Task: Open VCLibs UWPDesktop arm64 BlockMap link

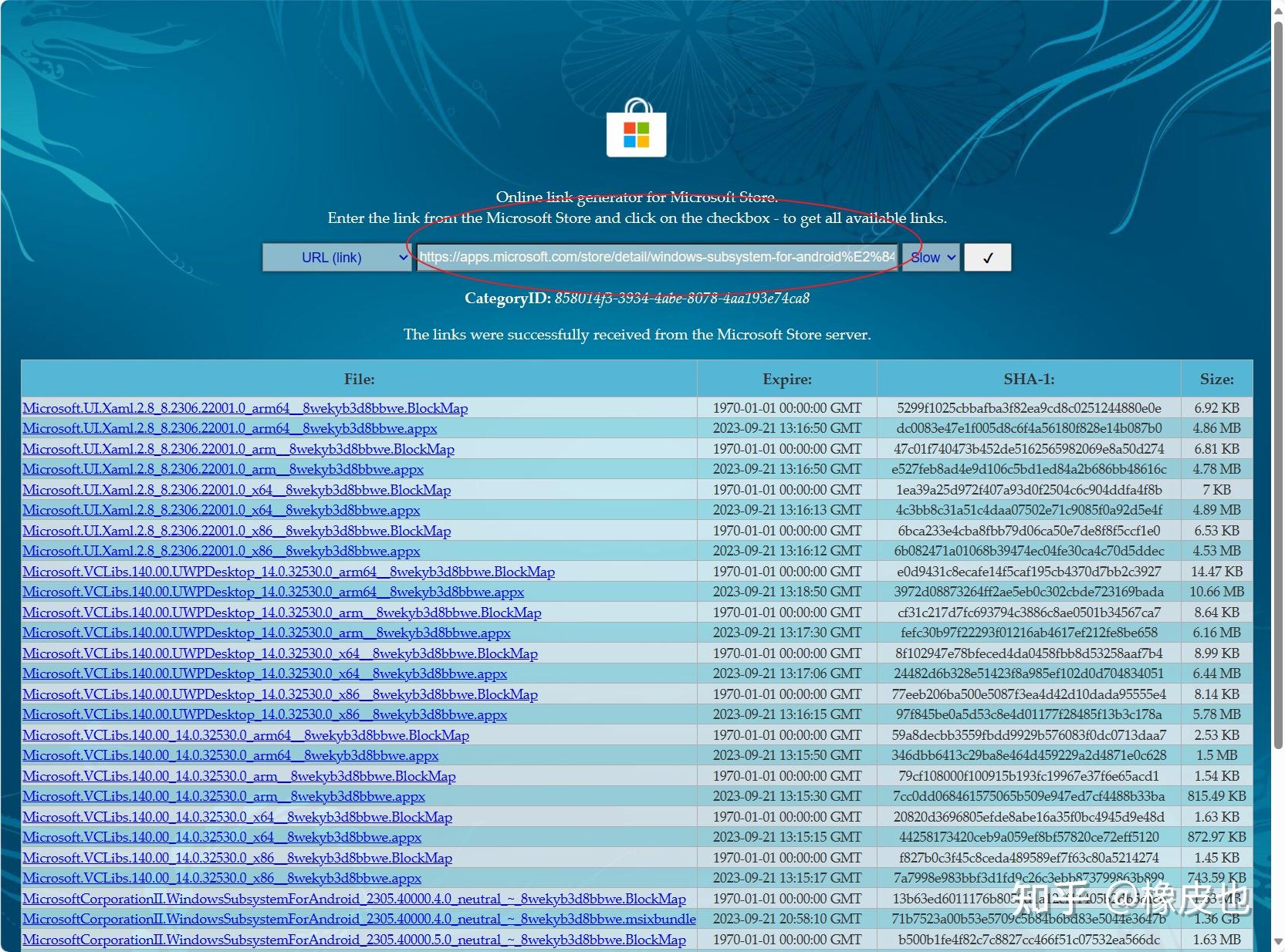Action: 289,572
